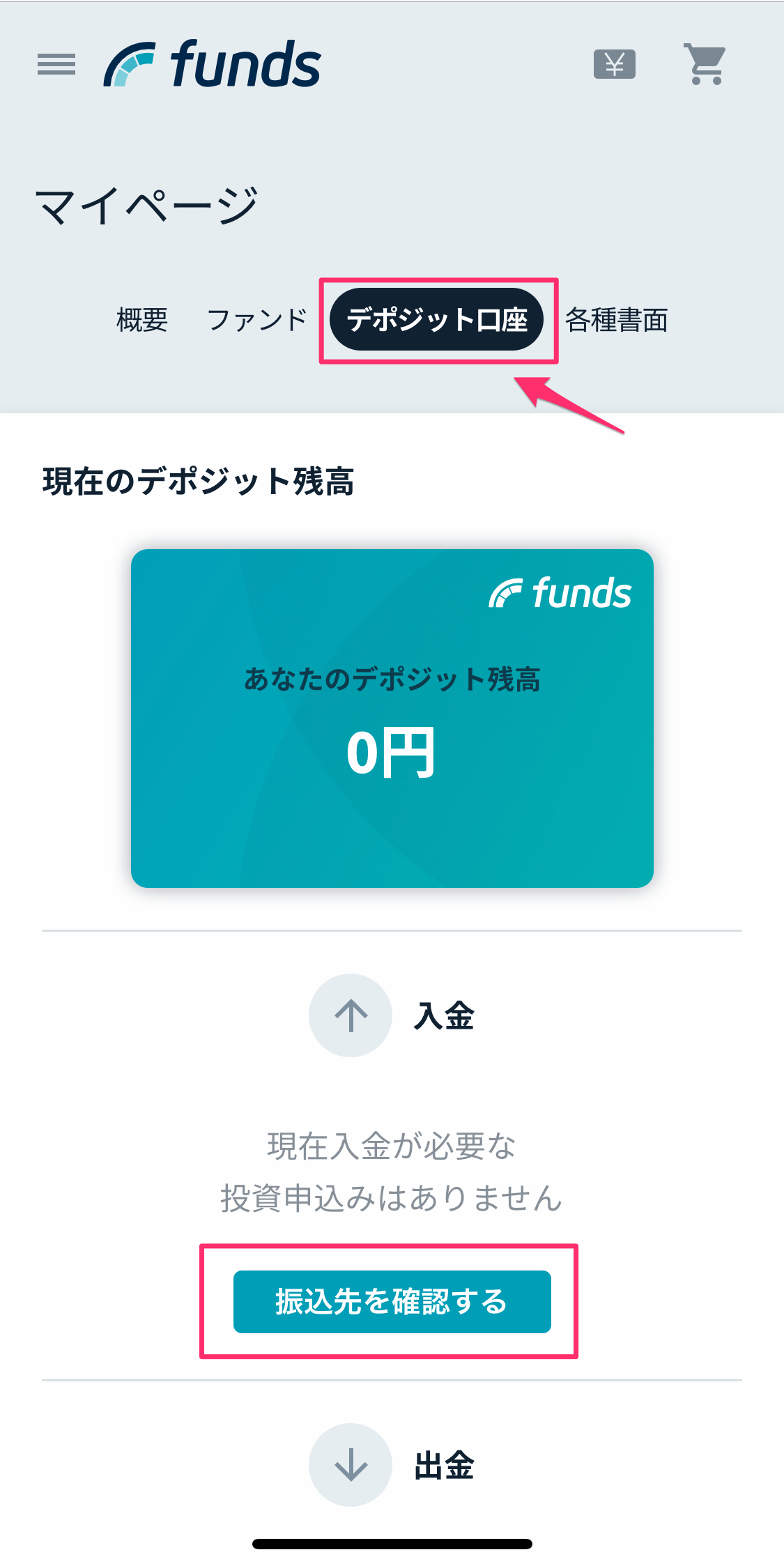Click the funds logo in the header
The width and height of the screenshot is (784, 1566).
(x=213, y=64)
